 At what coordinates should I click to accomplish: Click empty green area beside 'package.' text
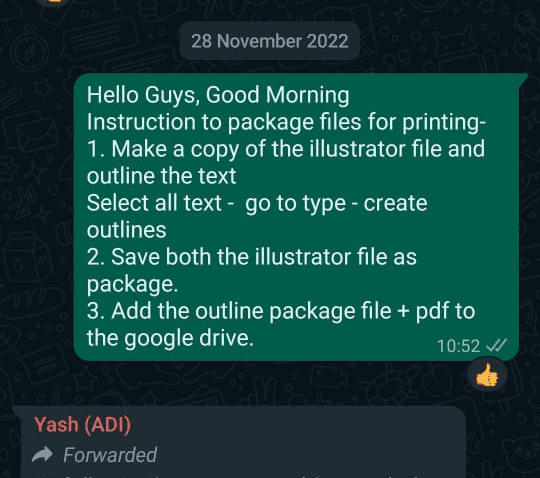point(344,284)
